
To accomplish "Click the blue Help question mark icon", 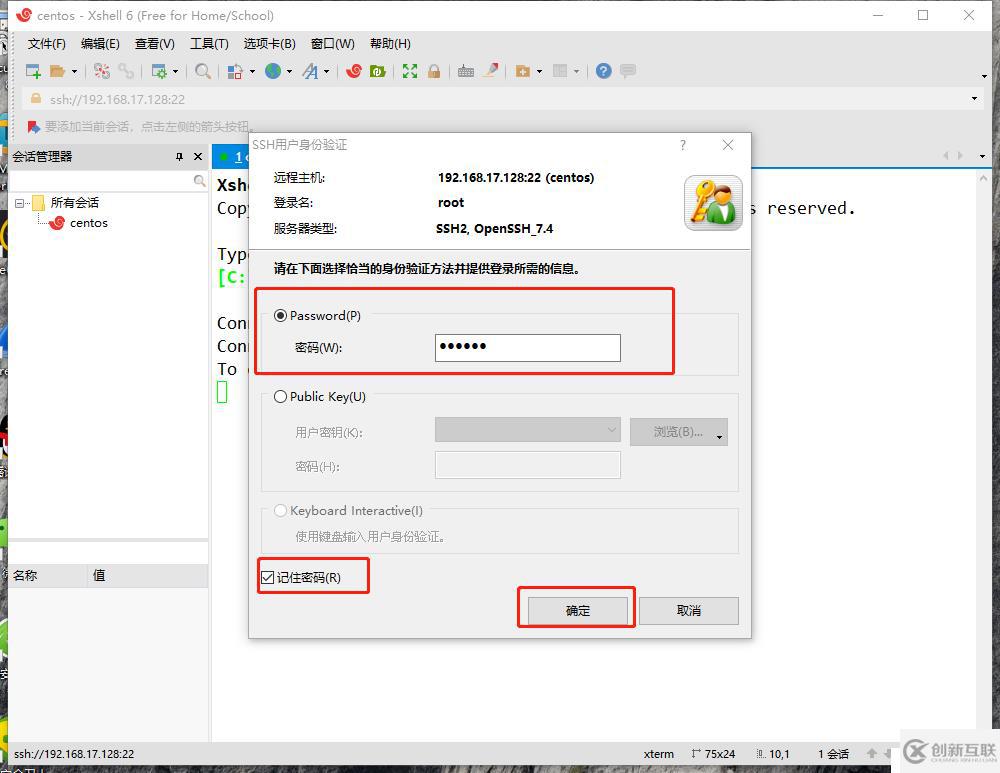I will [x=603, y=71].
